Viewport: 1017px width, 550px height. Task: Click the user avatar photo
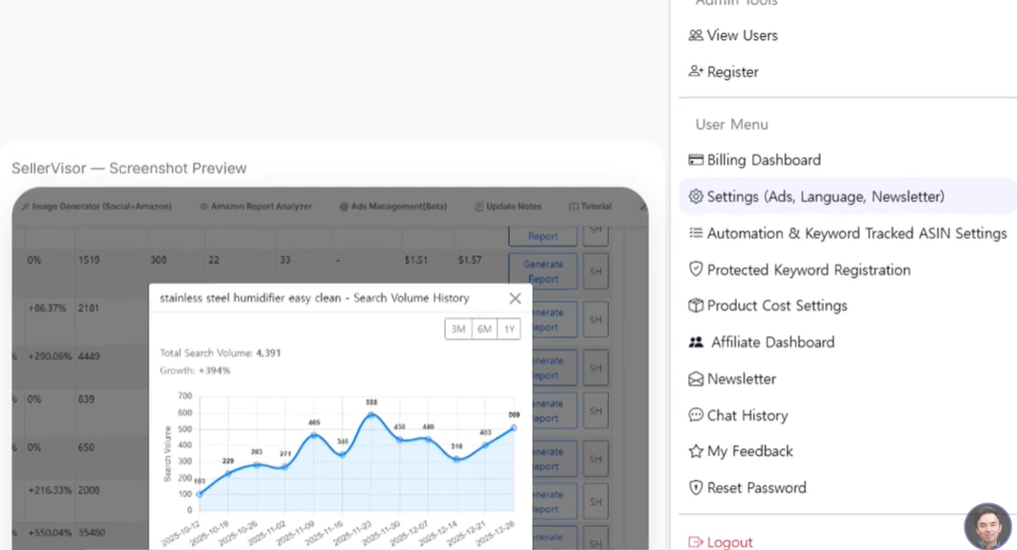click(x=988, y=527)
